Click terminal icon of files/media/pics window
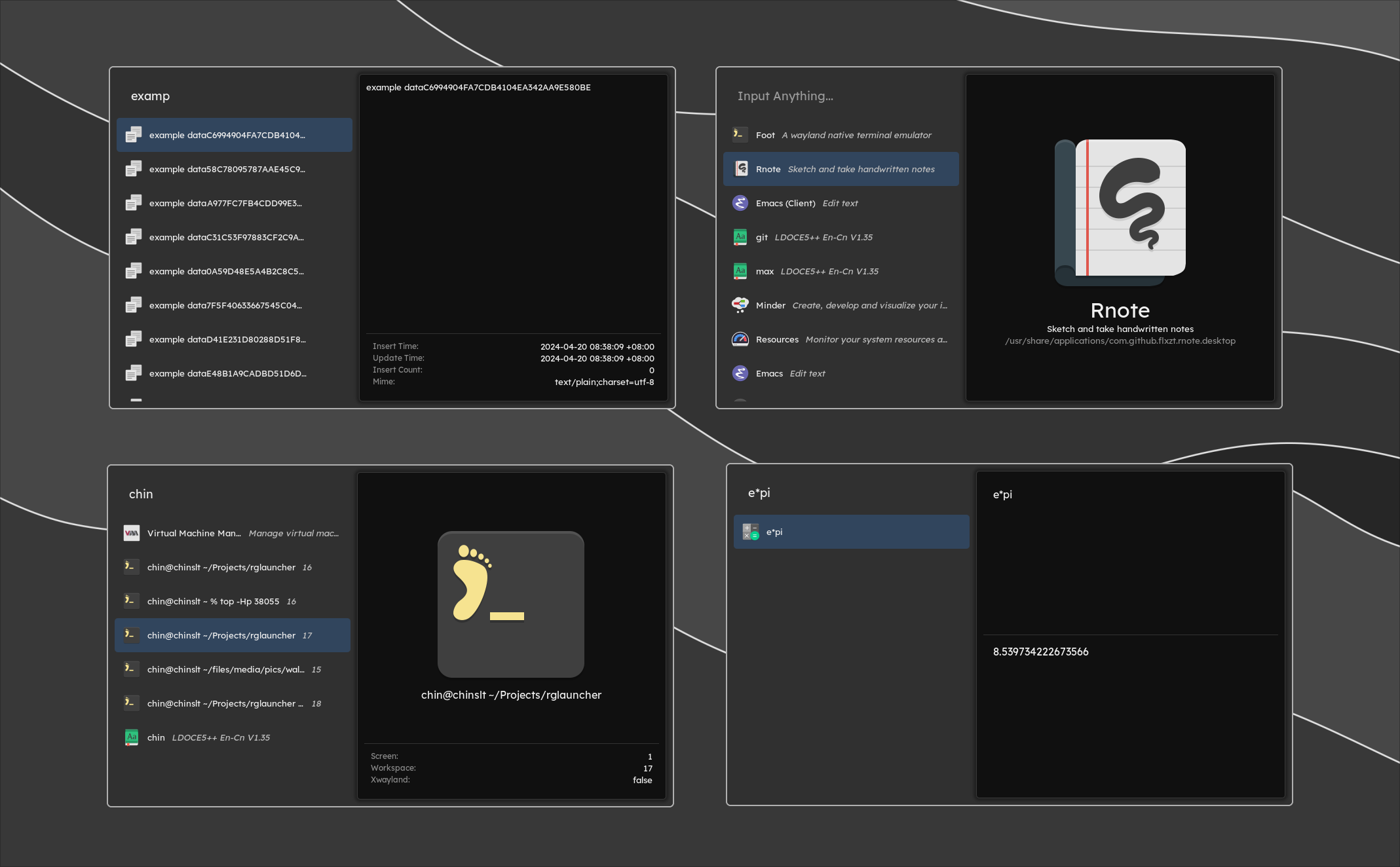 tap(132, 669)
